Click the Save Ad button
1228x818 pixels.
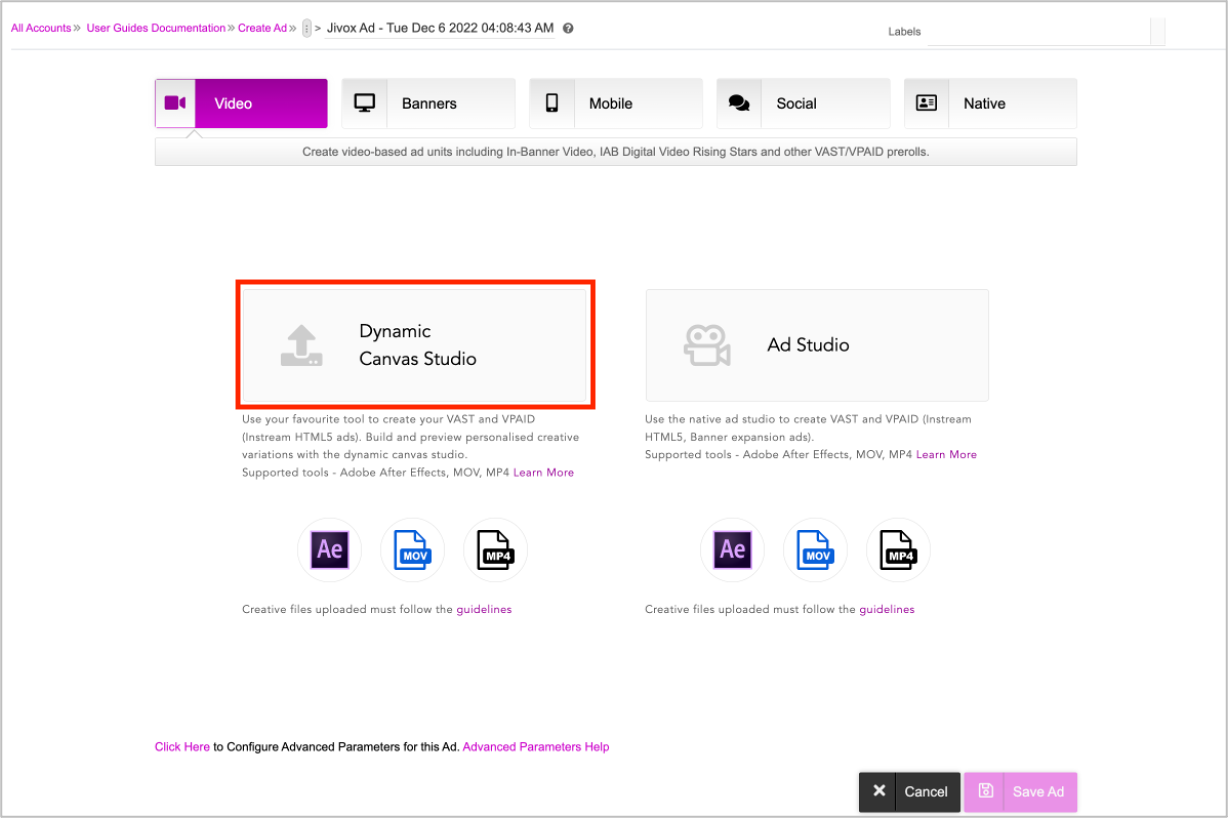tap(1020, 792)
